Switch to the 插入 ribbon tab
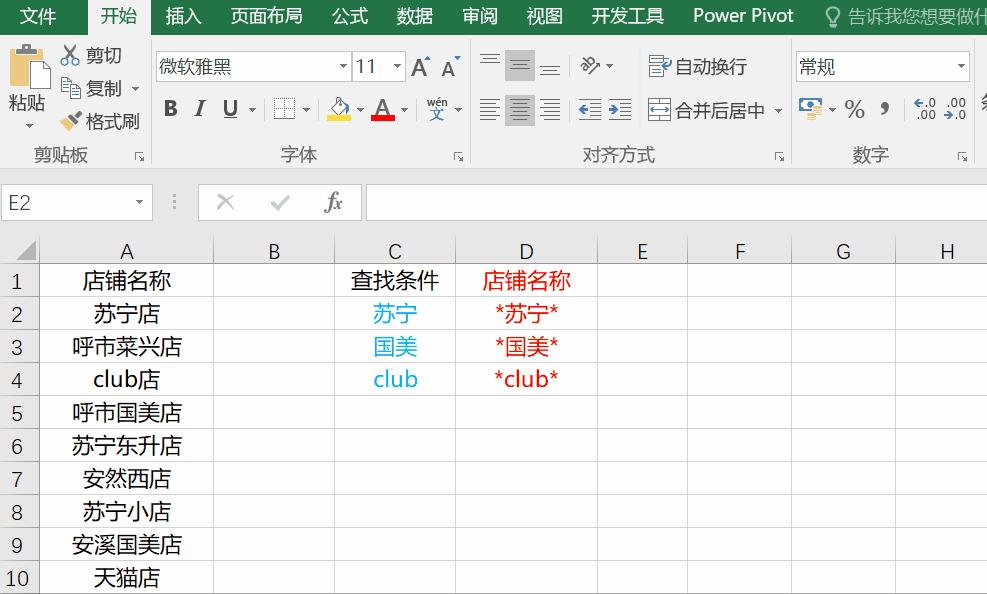This screenshot has width=987, height=594. [183, 16]
